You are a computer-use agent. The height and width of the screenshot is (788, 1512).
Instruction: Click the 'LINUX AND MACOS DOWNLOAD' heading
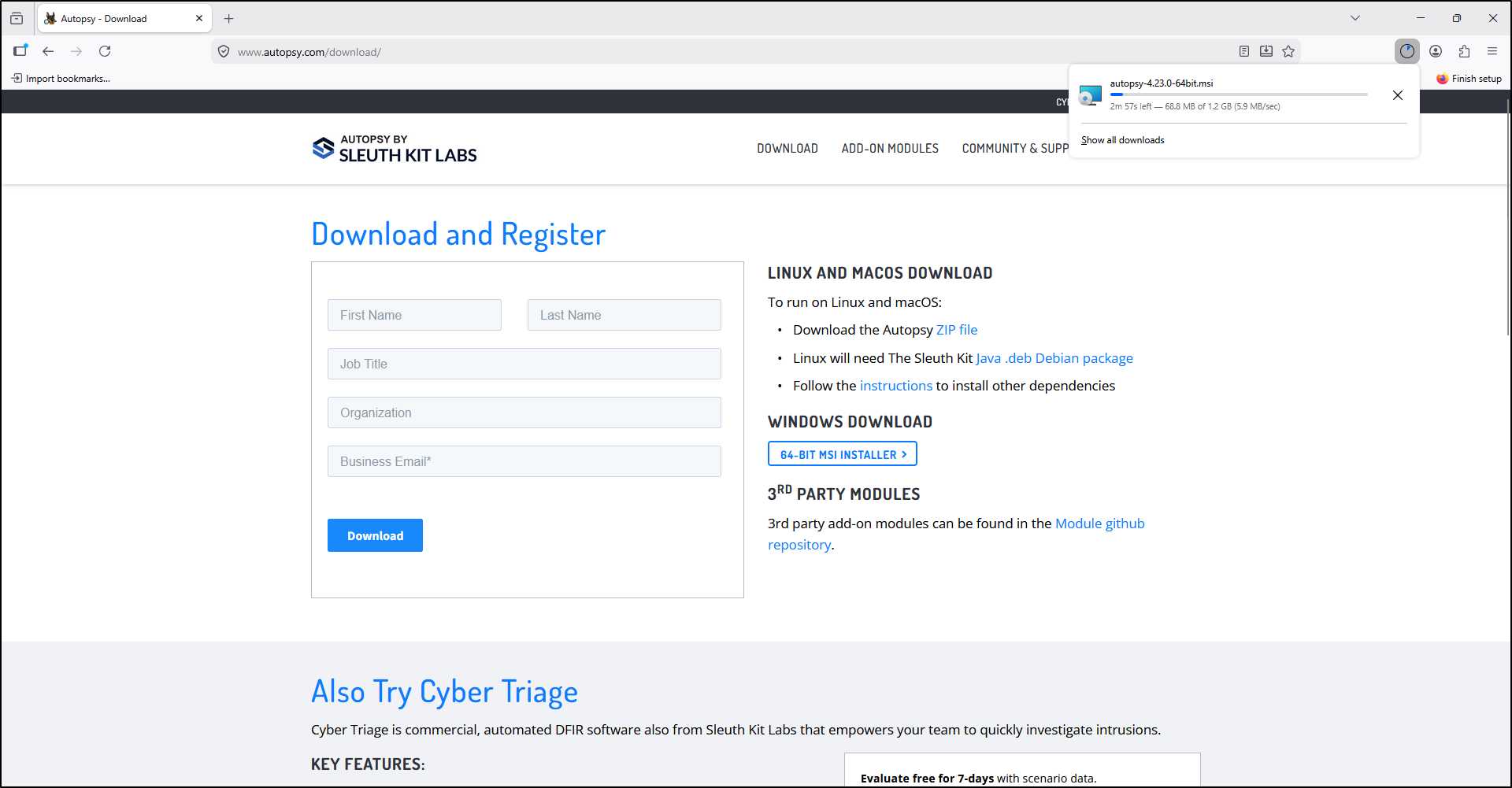880,273
